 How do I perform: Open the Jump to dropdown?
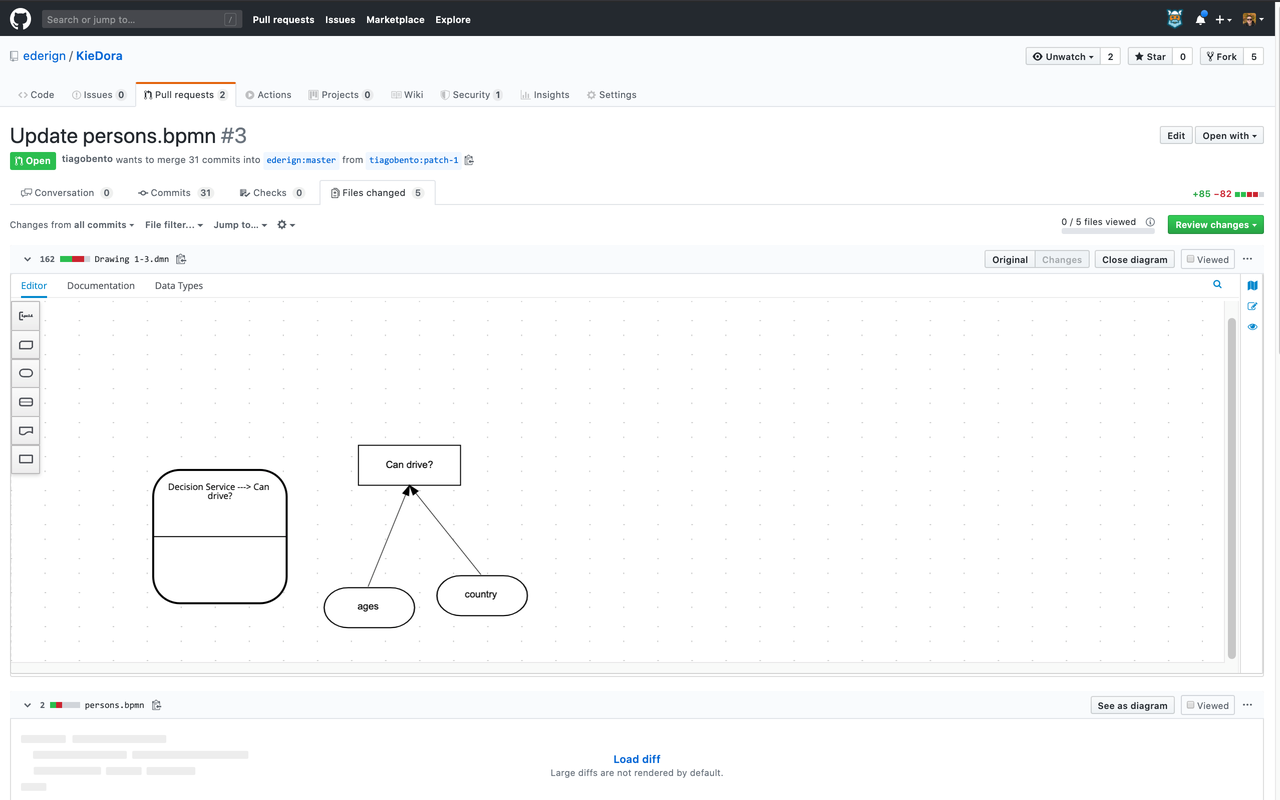[240, 225]
